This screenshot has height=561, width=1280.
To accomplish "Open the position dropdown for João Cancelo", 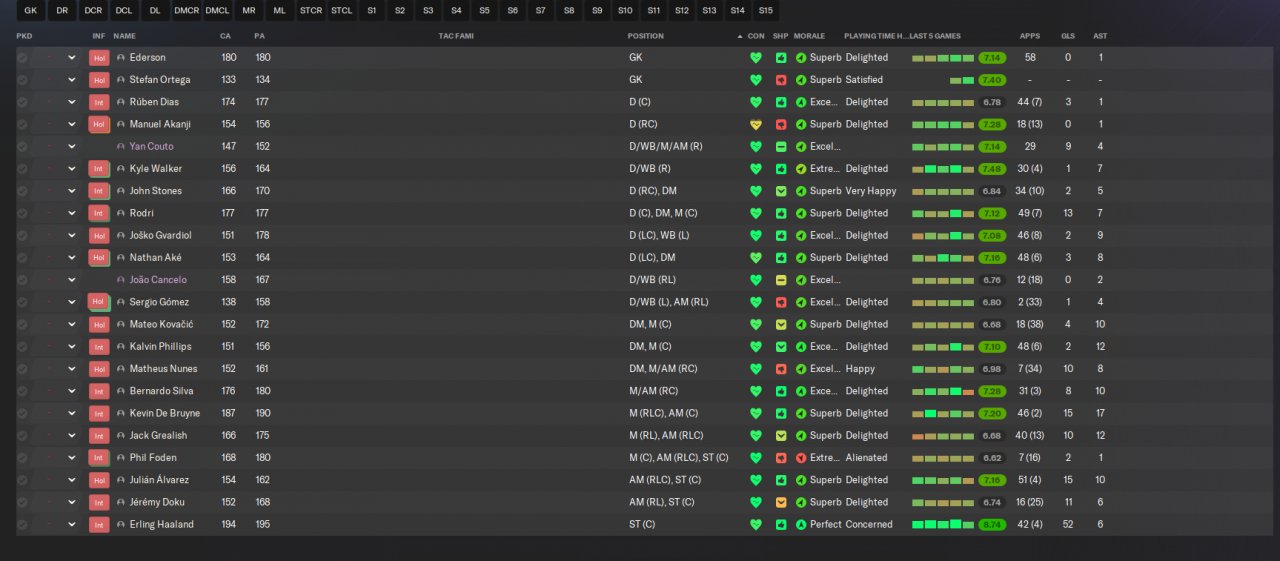I will click(x=72, y=280).
